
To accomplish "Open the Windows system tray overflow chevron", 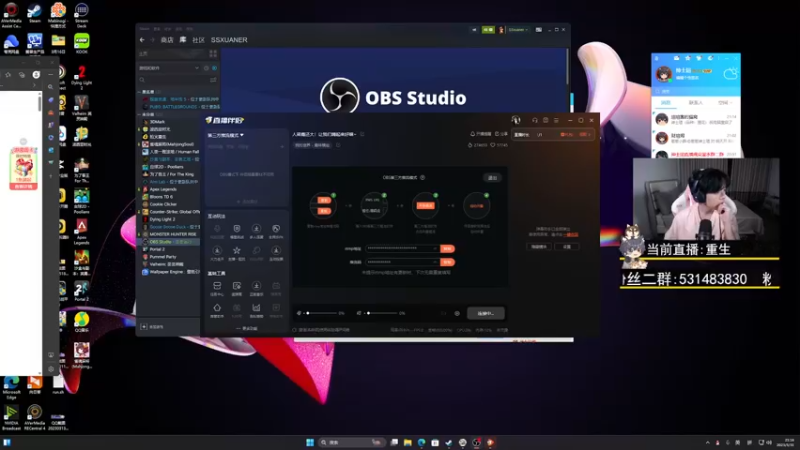I will [708, 442].
